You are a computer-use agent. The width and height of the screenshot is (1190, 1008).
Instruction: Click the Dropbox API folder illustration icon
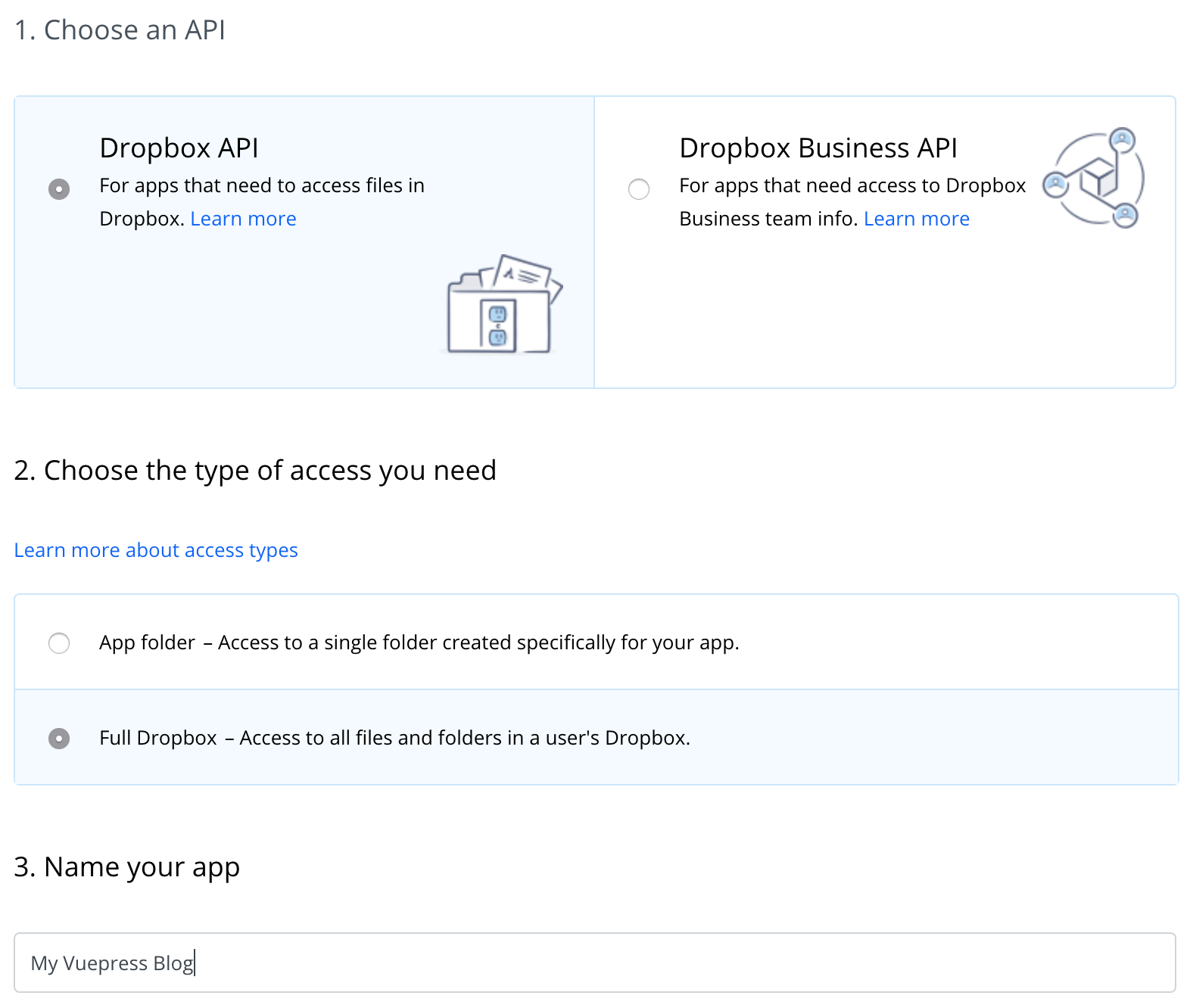pyautogui.click(x=503, y=304)
